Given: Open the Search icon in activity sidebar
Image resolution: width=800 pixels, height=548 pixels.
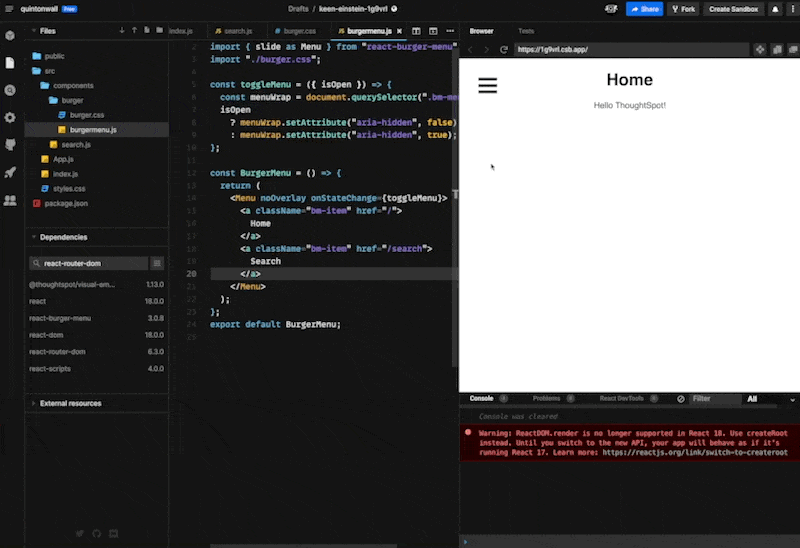Looking at the screenshot, I should click(x=10, y=90).
